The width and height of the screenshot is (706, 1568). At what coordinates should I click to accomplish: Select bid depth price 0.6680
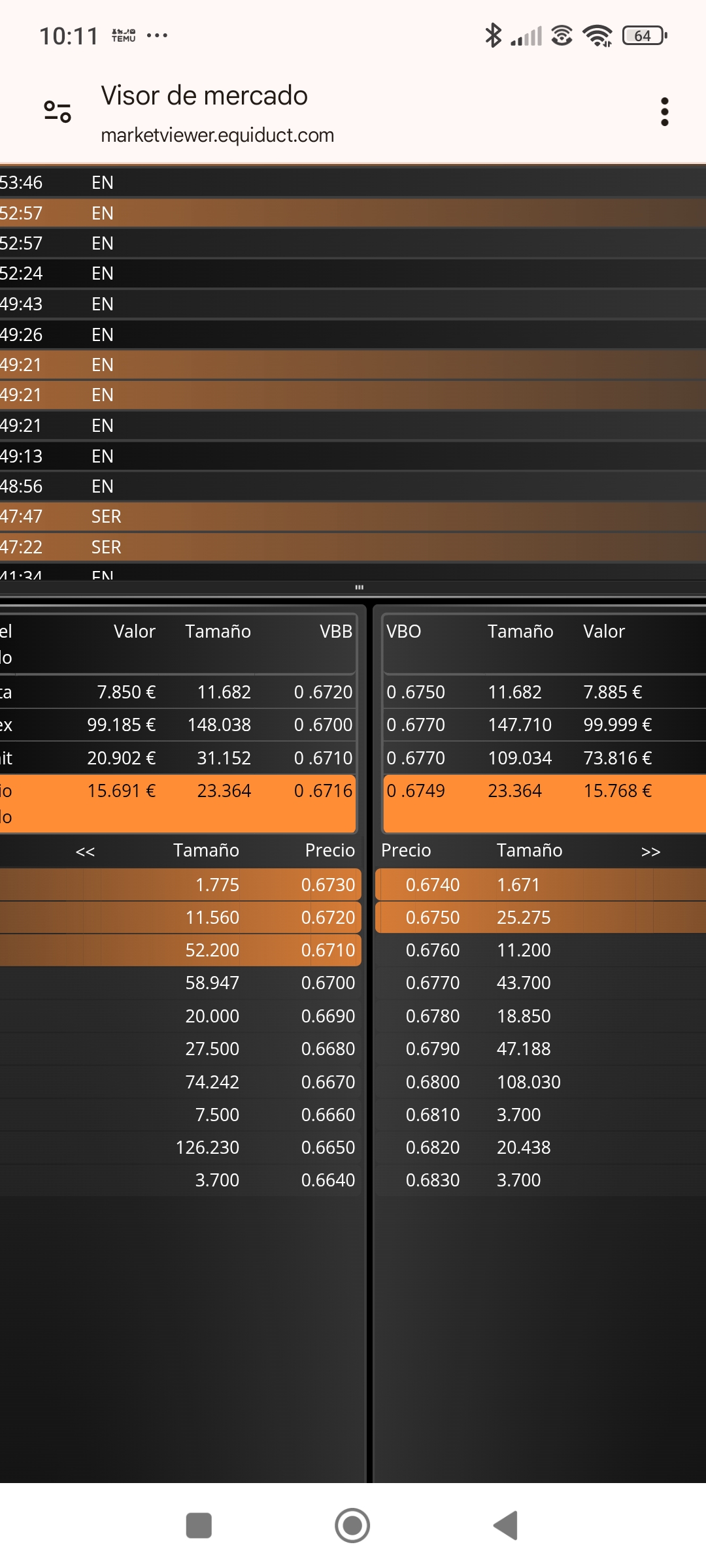click(328, 1049)
